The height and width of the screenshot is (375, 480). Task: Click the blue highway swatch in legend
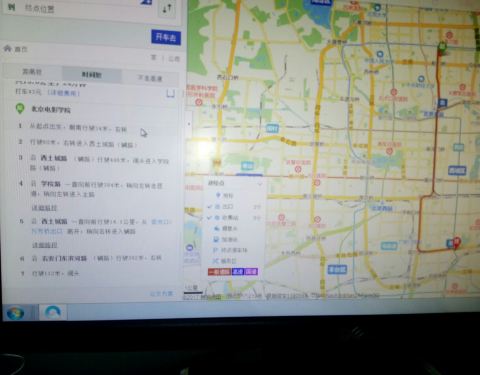pos(238,272)
